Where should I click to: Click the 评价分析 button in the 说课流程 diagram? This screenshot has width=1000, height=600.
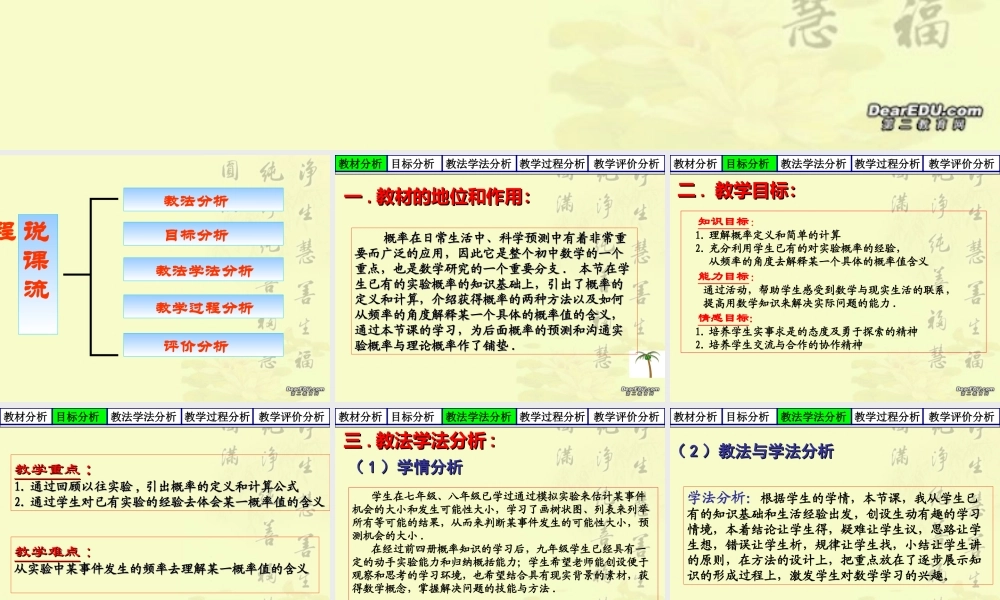click(203, 345)
